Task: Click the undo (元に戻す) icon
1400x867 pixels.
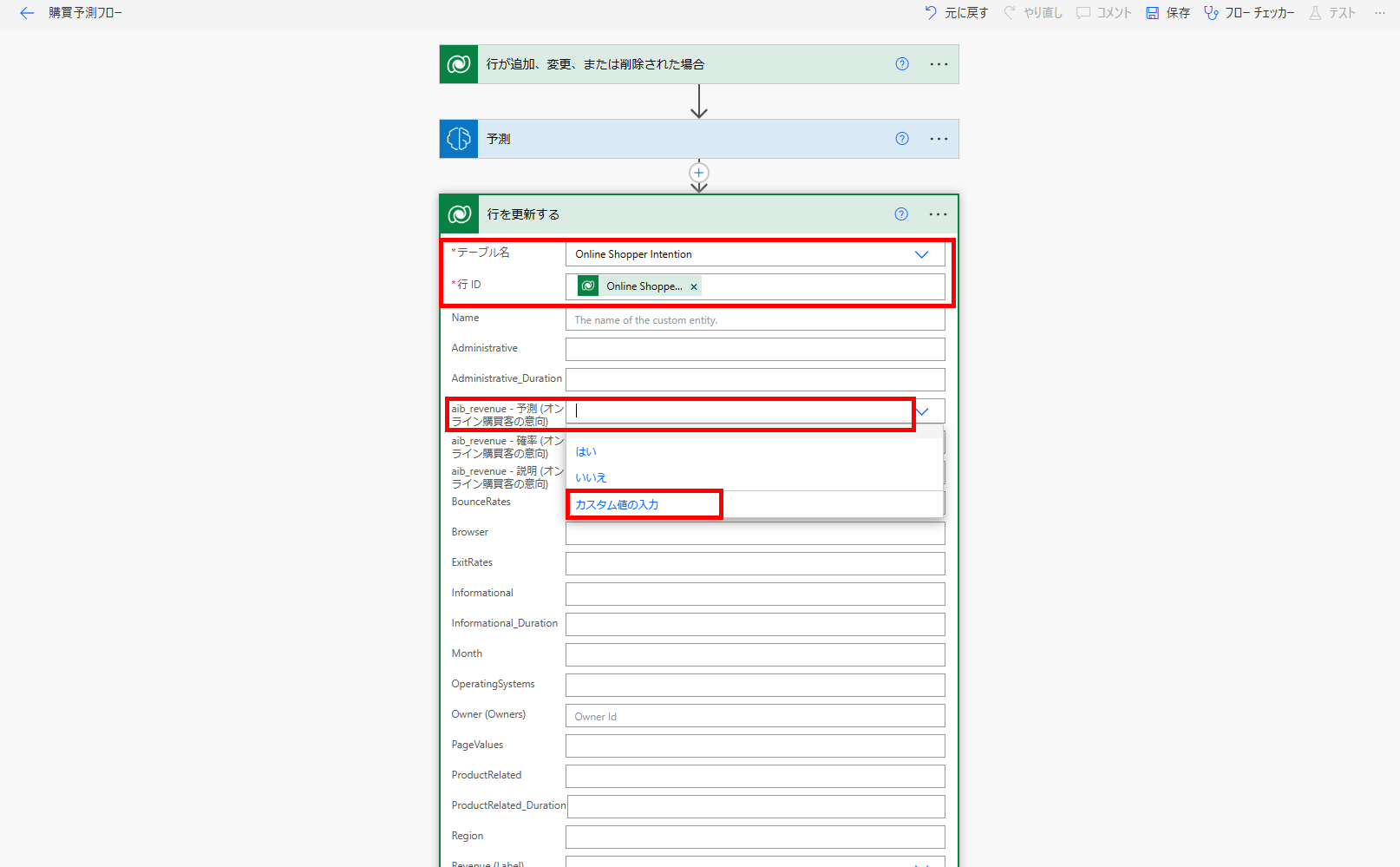Action: (931, 13)
